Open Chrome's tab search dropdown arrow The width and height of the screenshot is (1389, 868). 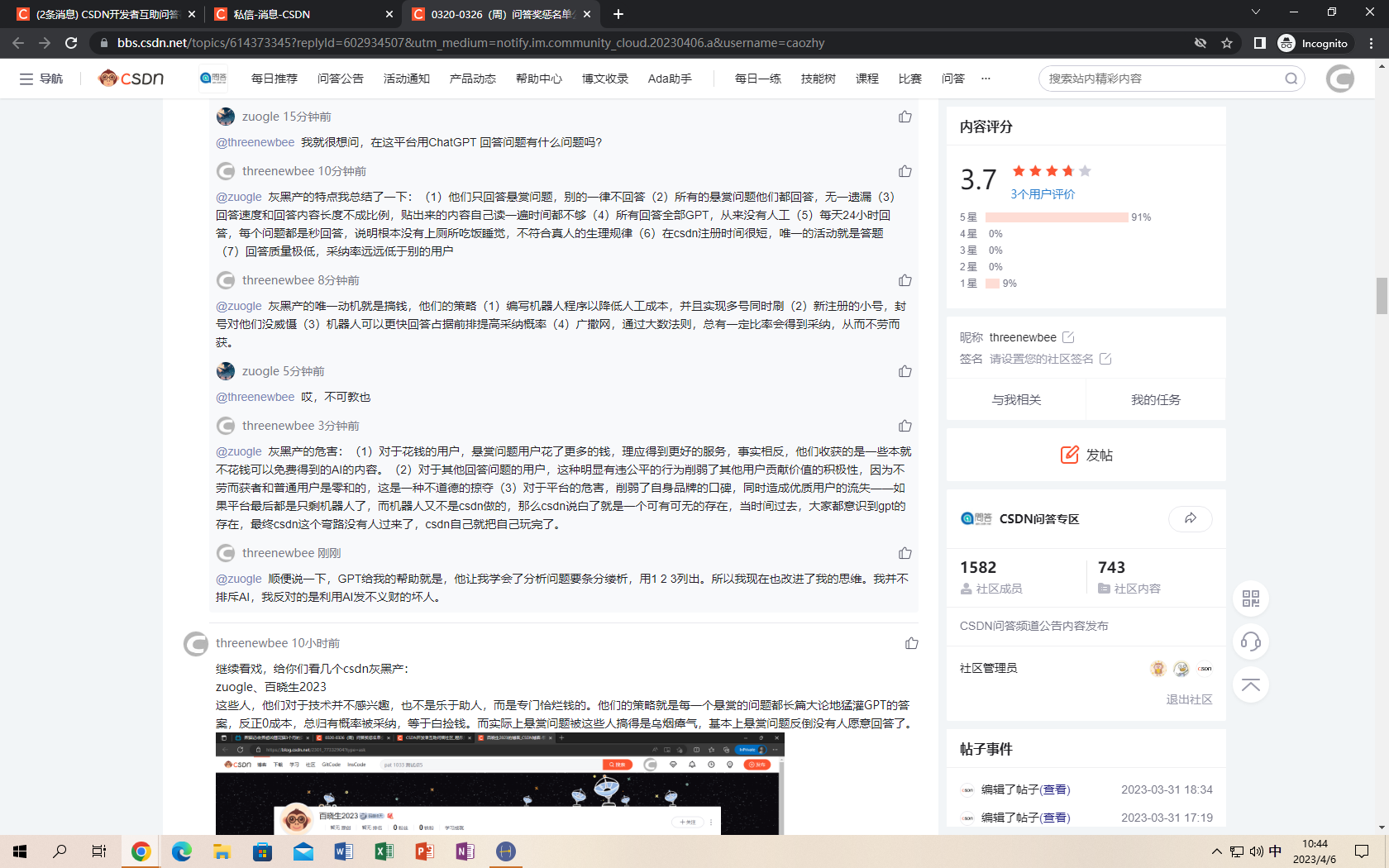[1255, 13]
